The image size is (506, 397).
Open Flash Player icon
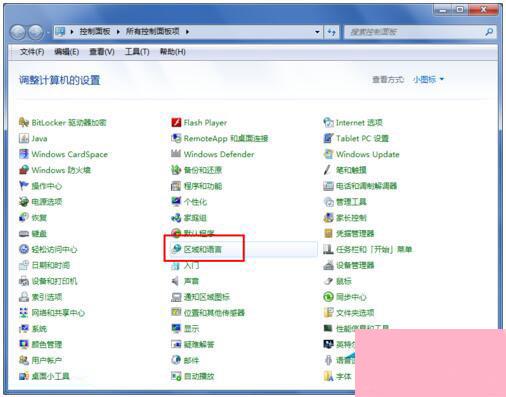pos(176,122)
